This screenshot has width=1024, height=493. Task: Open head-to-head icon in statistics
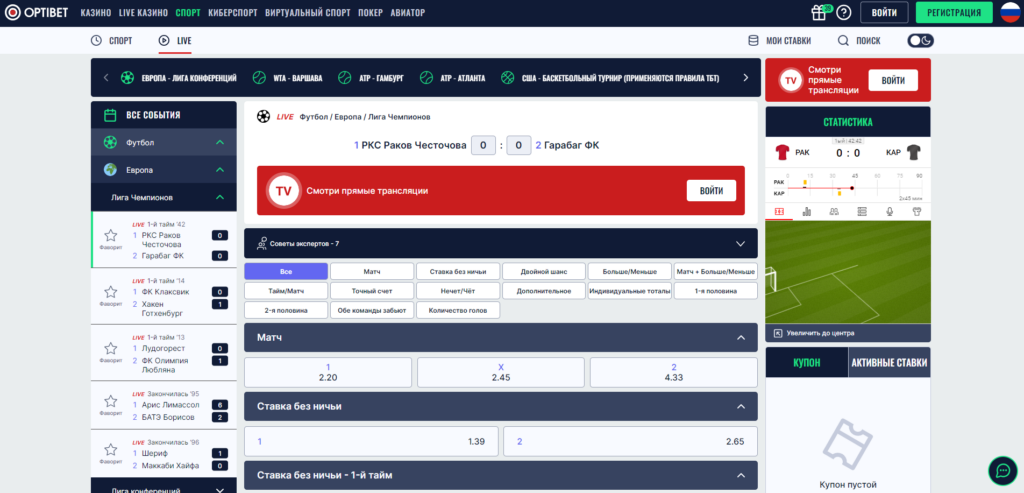coord(834,212)
